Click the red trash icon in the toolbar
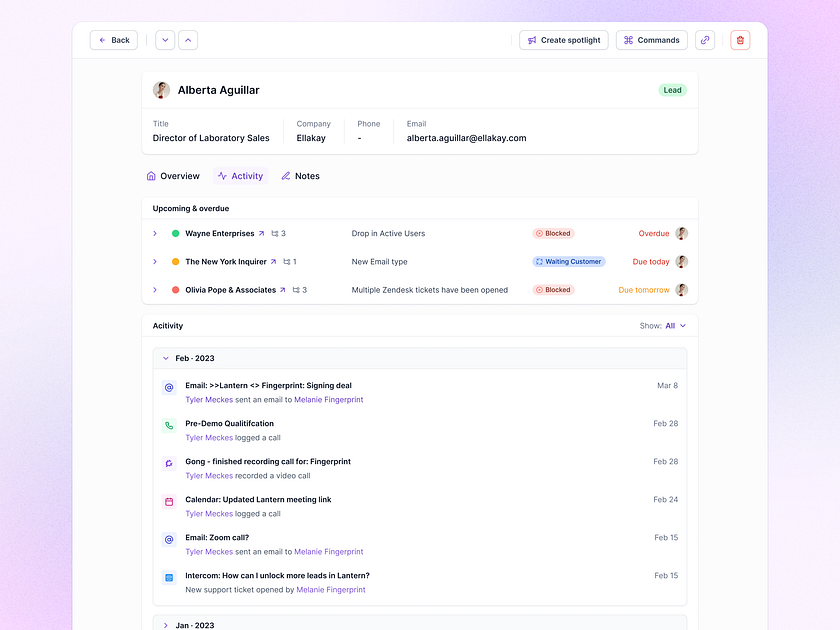The width and height of the screenshot is (840, 630). point(740,40)
